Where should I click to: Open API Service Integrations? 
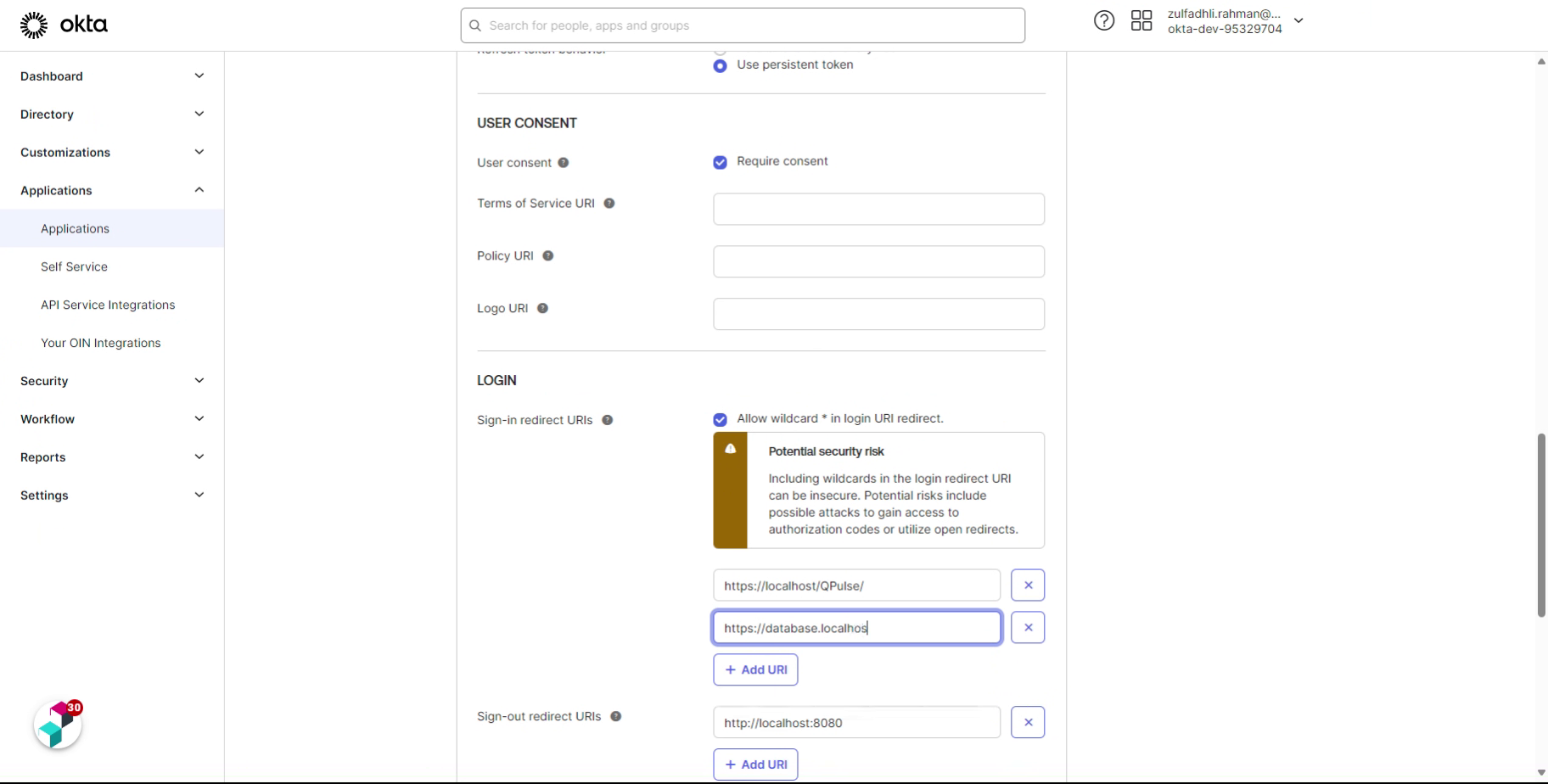pyautogui.click(x=107, y=305)
